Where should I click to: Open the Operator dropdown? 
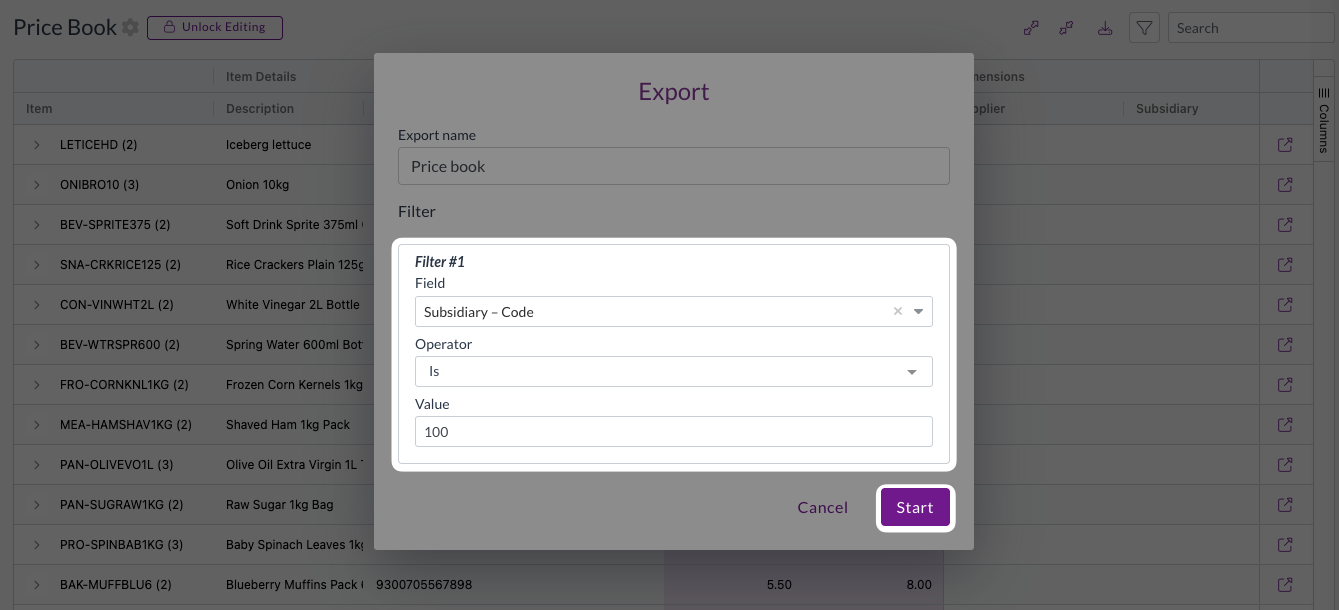[x=673, y=372]
